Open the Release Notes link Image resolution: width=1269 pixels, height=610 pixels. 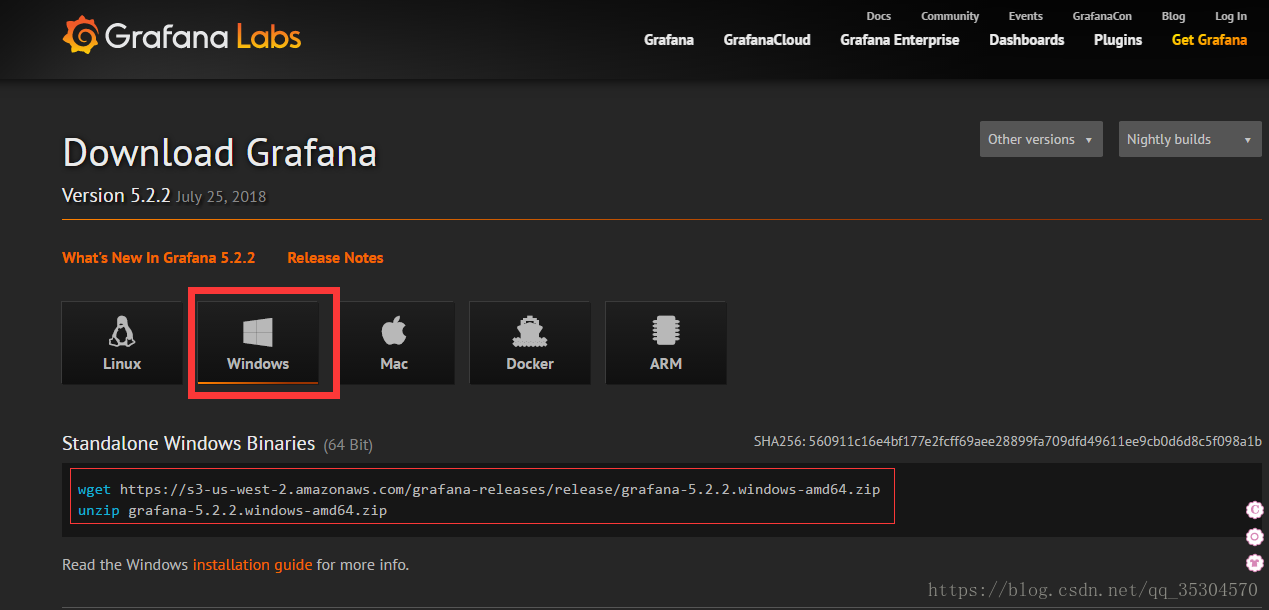[x=335, y=258]
